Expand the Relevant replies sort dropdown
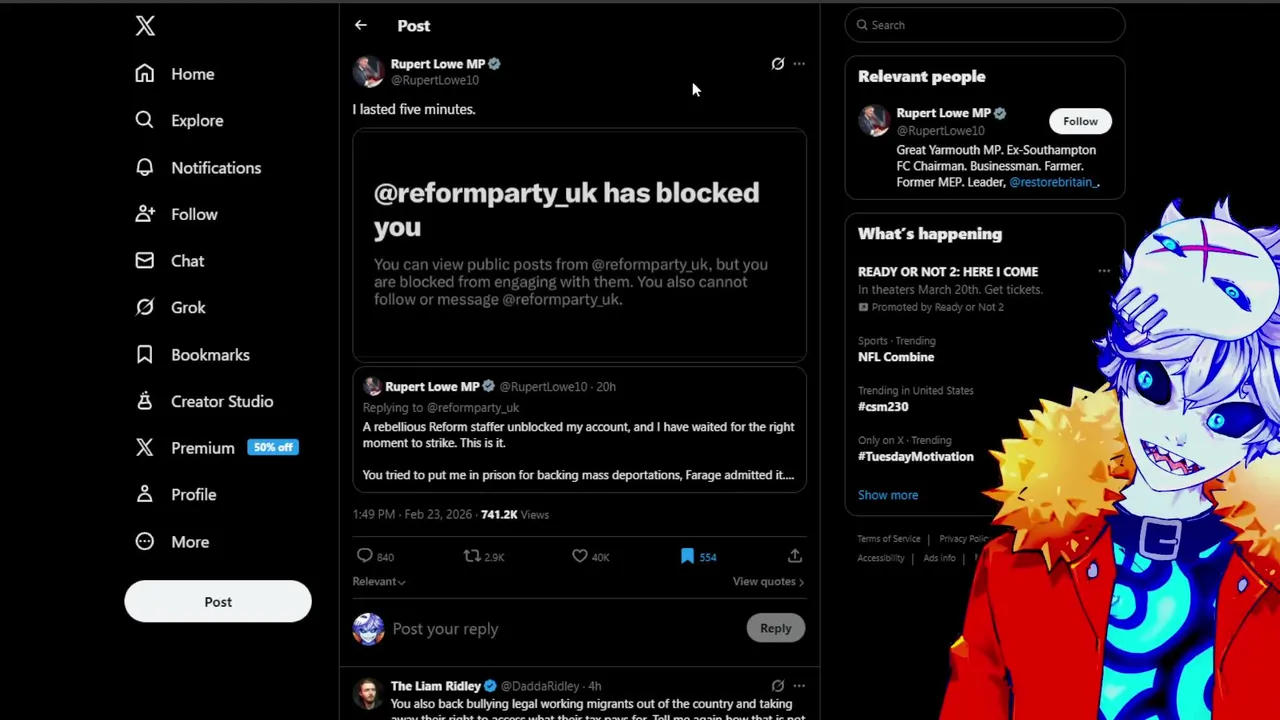Viewport: 1280px width, 720px height. [378, 581]
